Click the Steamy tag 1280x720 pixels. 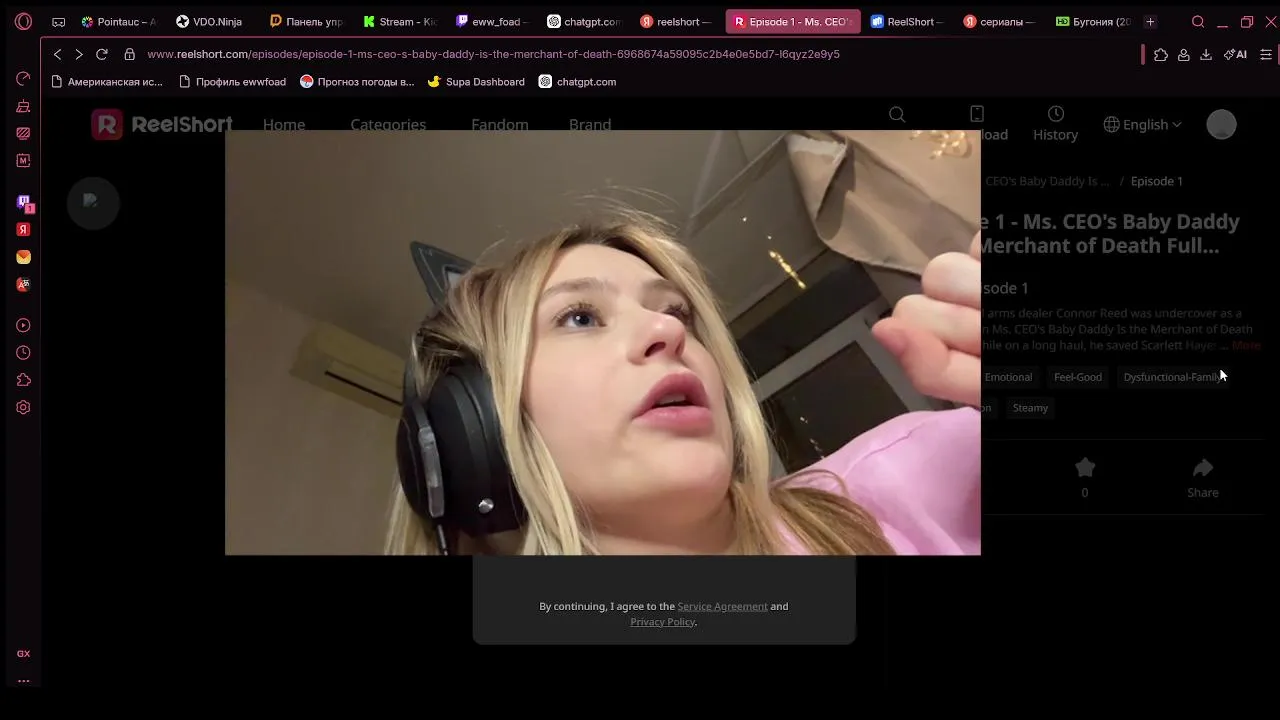[1030, 408]
